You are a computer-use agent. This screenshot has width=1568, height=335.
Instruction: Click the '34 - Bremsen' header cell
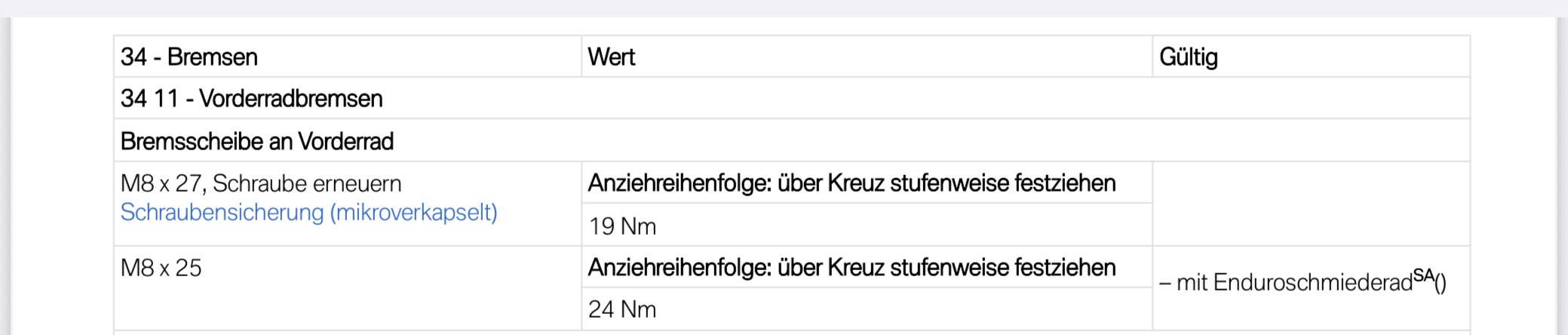tap(189, 57)
